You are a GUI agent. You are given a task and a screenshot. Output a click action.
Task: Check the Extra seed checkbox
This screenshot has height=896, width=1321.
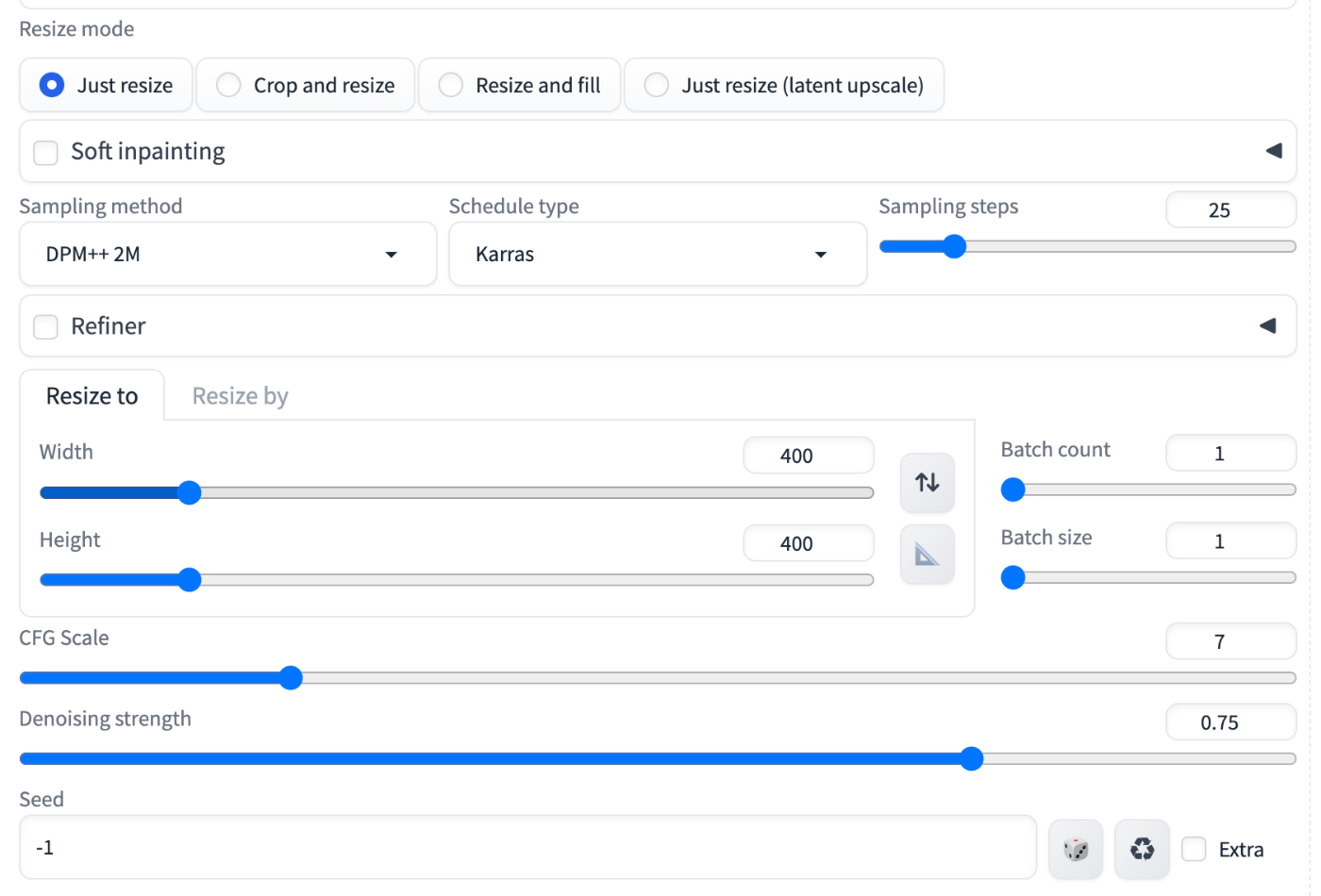(x=1194, y=849)
